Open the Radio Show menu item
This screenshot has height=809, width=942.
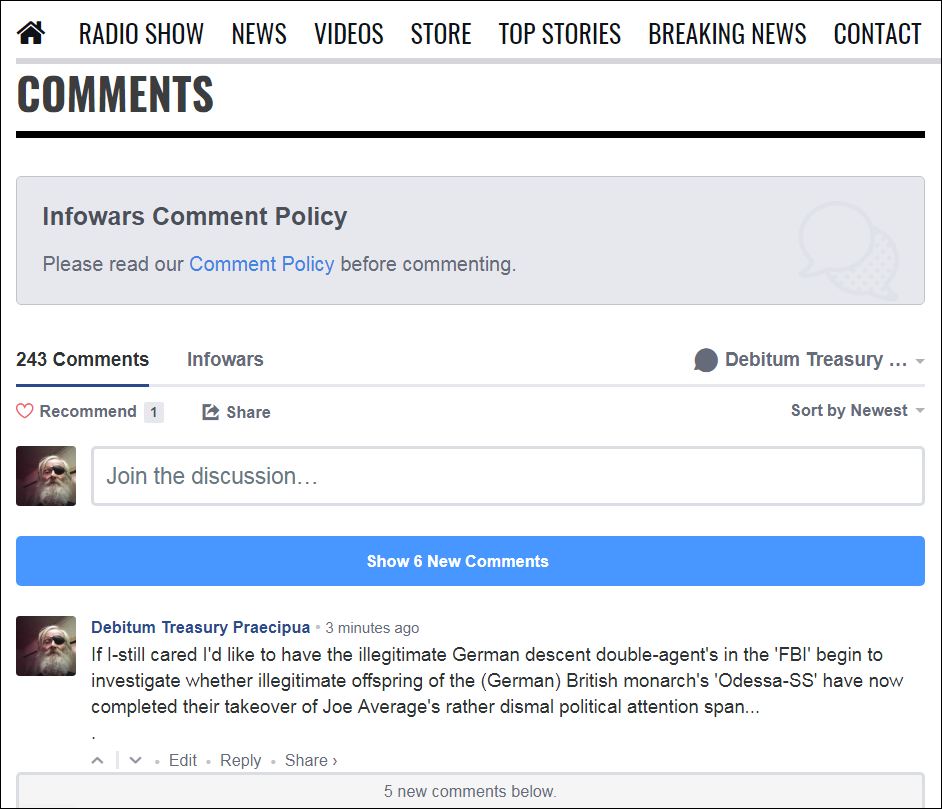coord(141,34)
